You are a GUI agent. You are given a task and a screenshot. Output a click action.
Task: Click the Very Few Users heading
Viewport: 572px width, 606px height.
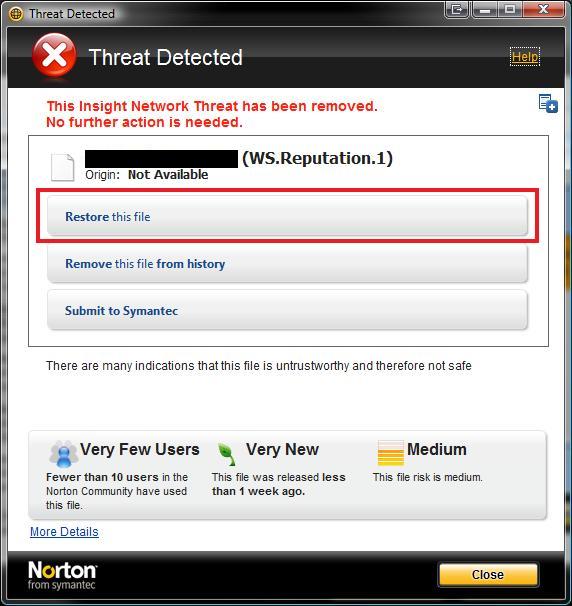(140, 449)
